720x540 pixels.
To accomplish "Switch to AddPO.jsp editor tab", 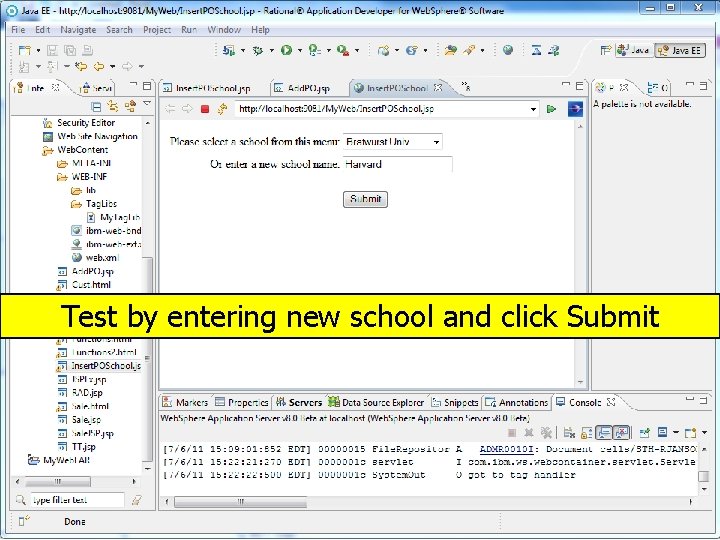I will click(x=309, y=88).
